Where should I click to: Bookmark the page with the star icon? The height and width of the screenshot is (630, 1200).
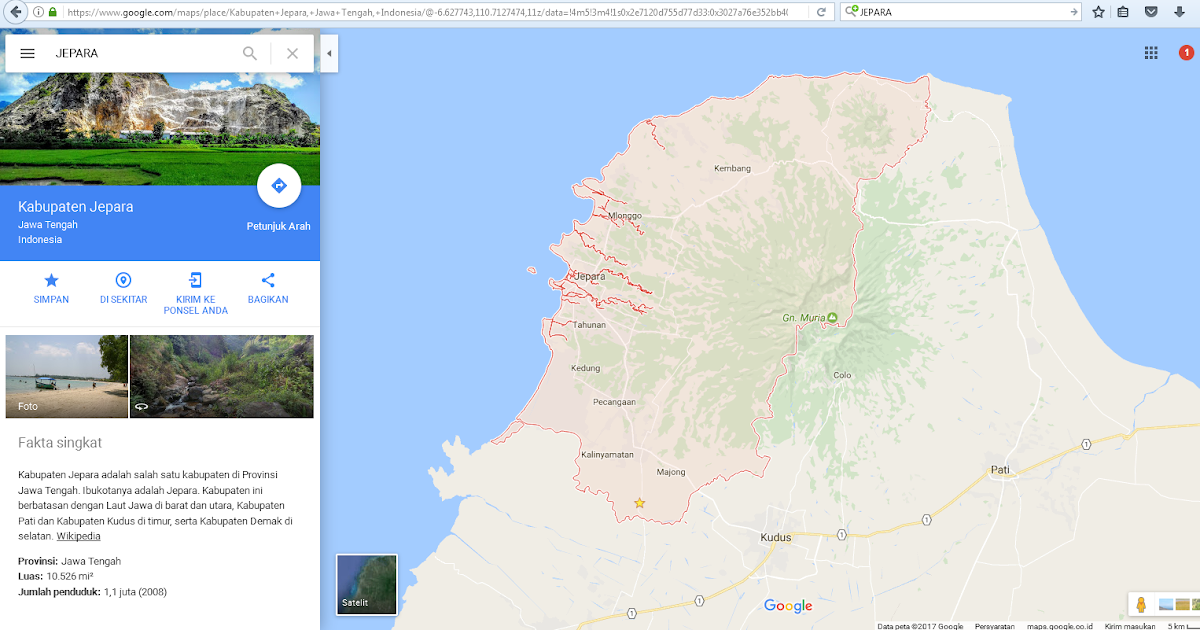pyautogui.click(x=1098, y=12)
